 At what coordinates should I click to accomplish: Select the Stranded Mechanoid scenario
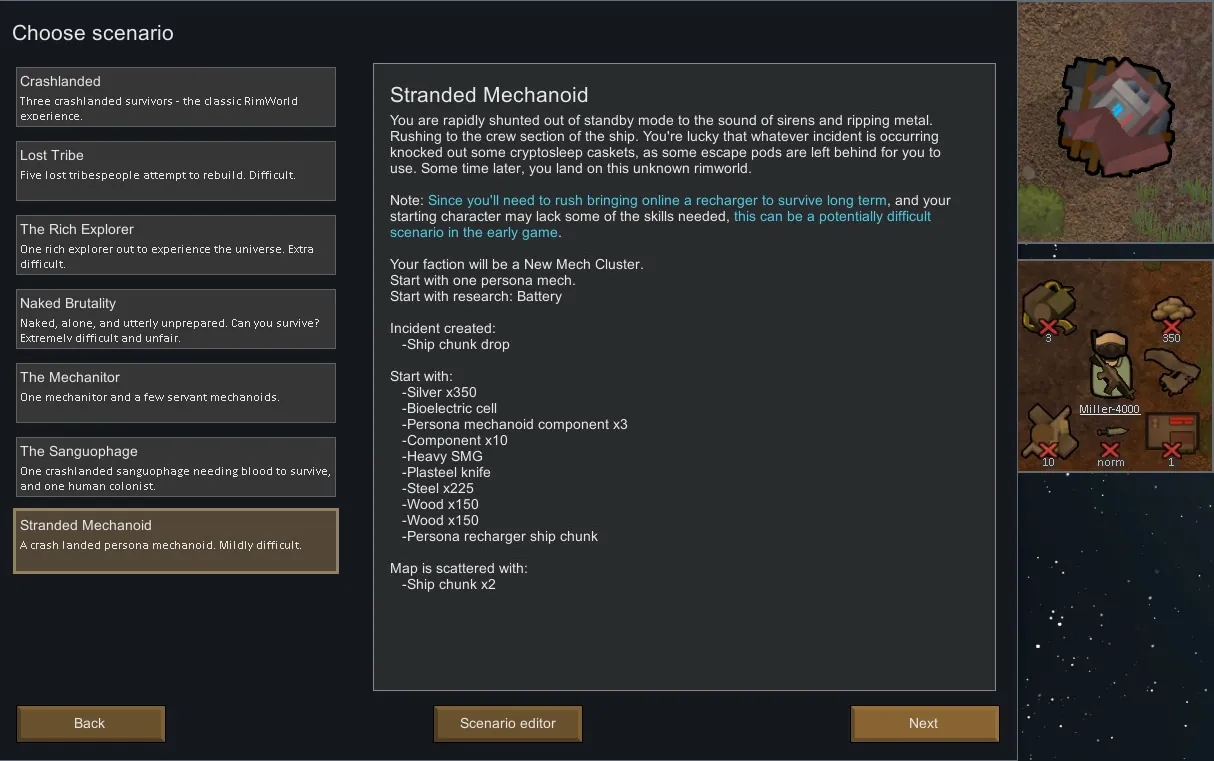(176, 541)
